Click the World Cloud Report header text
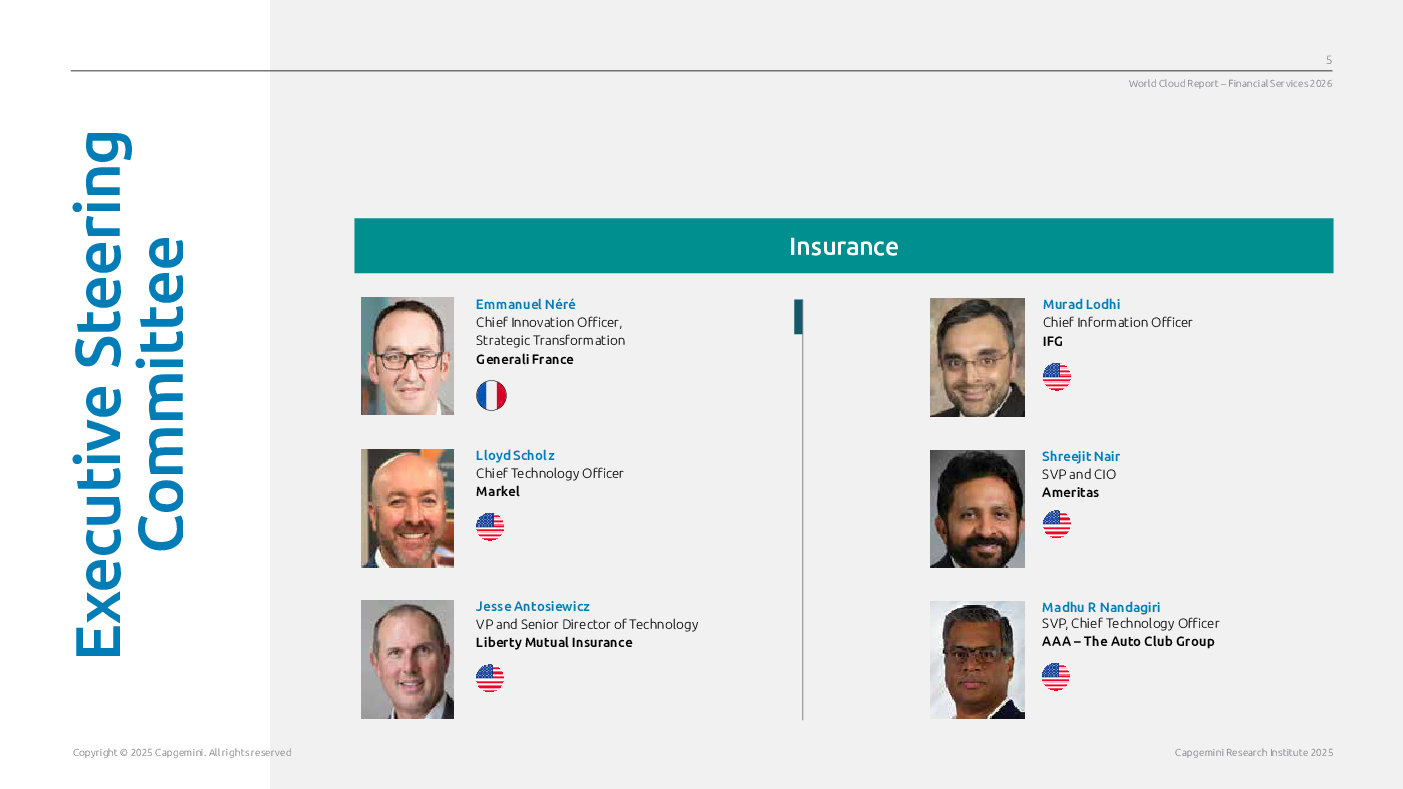The width and height of the screenshot is (1403, 789). [1230, 84]
